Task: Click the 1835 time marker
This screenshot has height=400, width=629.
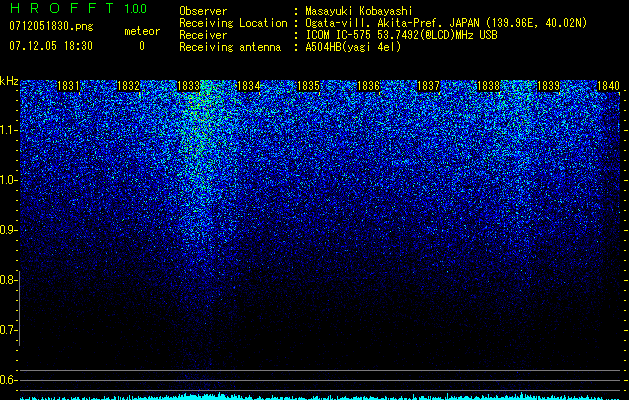Action: pyautogui.click(x=308, y=86)
